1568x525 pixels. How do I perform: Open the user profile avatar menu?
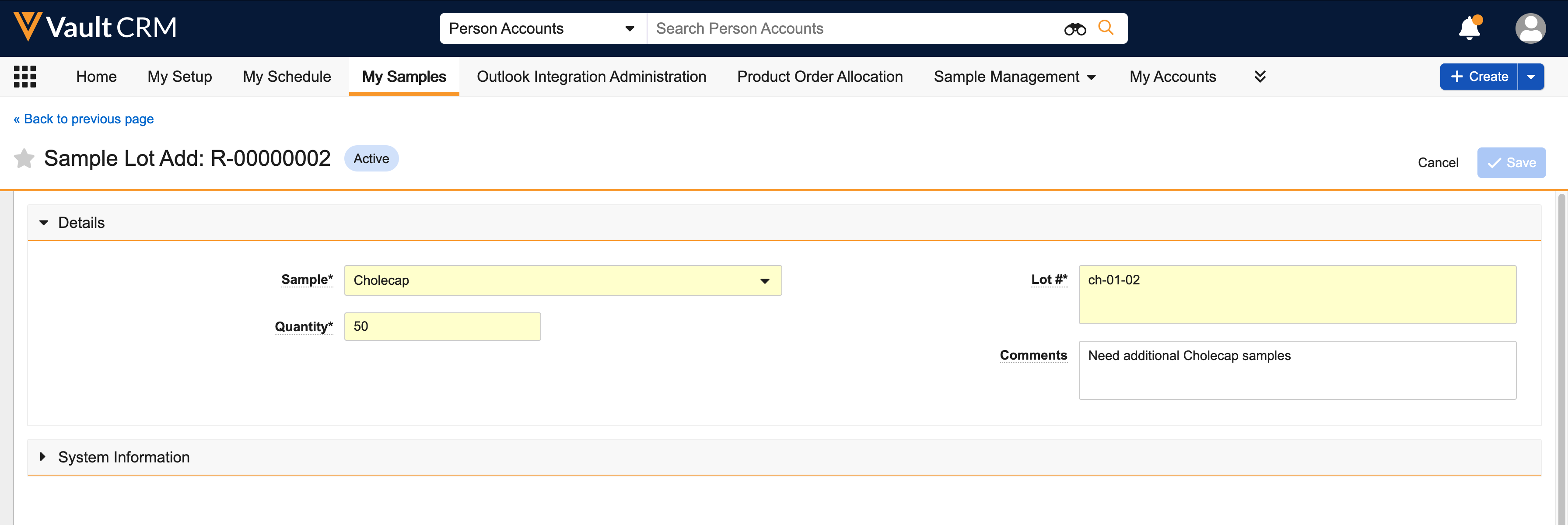[1529, 28]
